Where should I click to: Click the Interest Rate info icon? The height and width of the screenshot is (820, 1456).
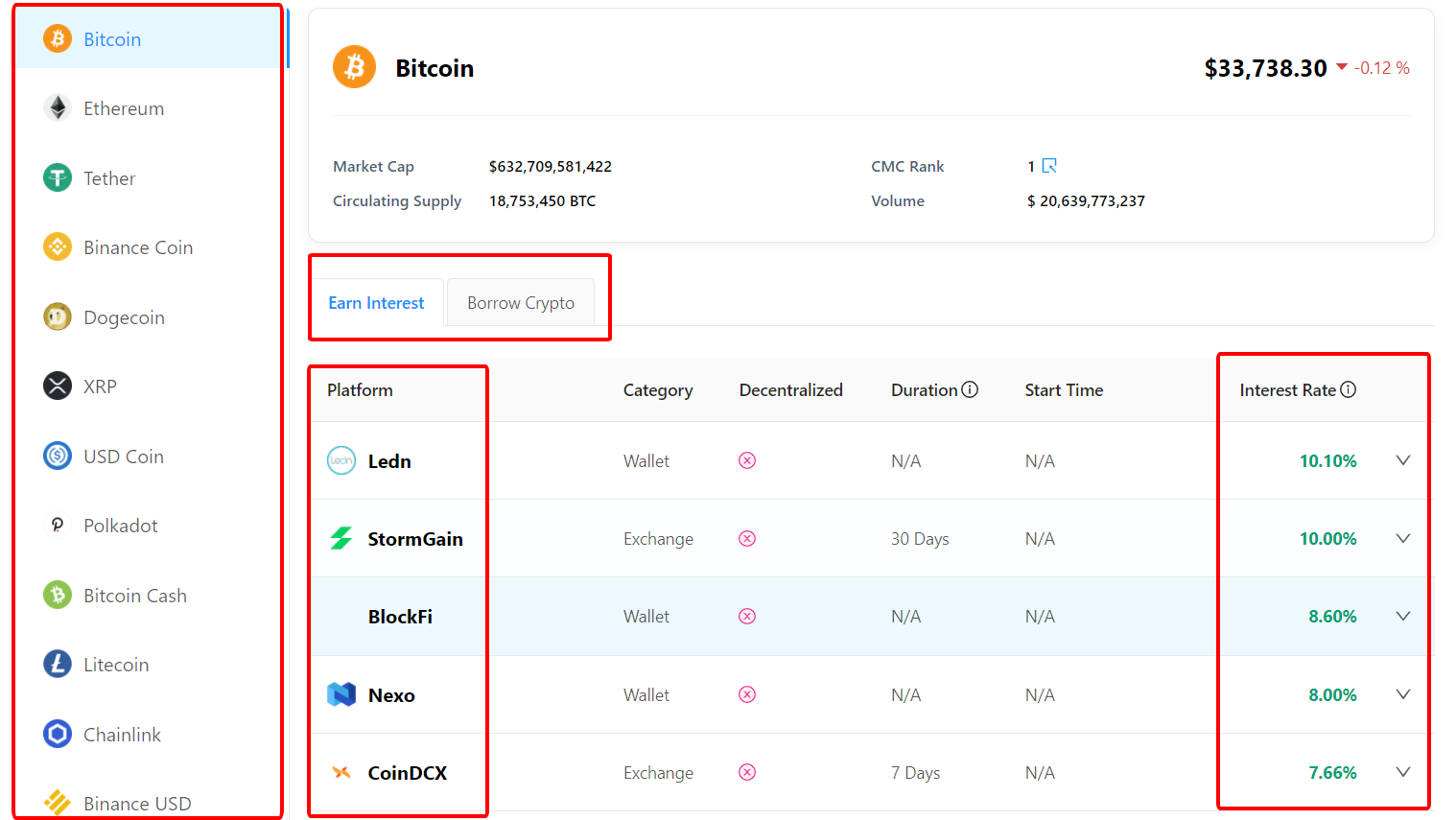click(1348, 389)
